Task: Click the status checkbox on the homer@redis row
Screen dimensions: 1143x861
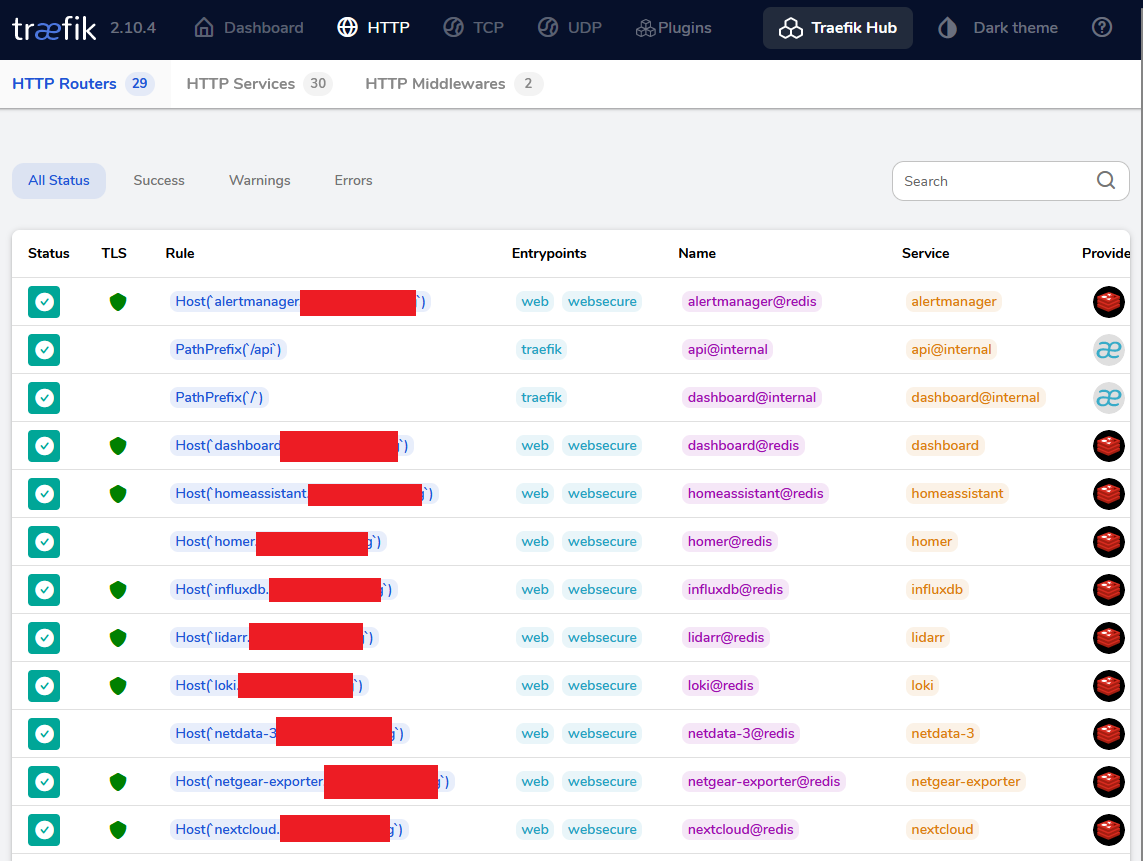Action: tap(43, 541)
